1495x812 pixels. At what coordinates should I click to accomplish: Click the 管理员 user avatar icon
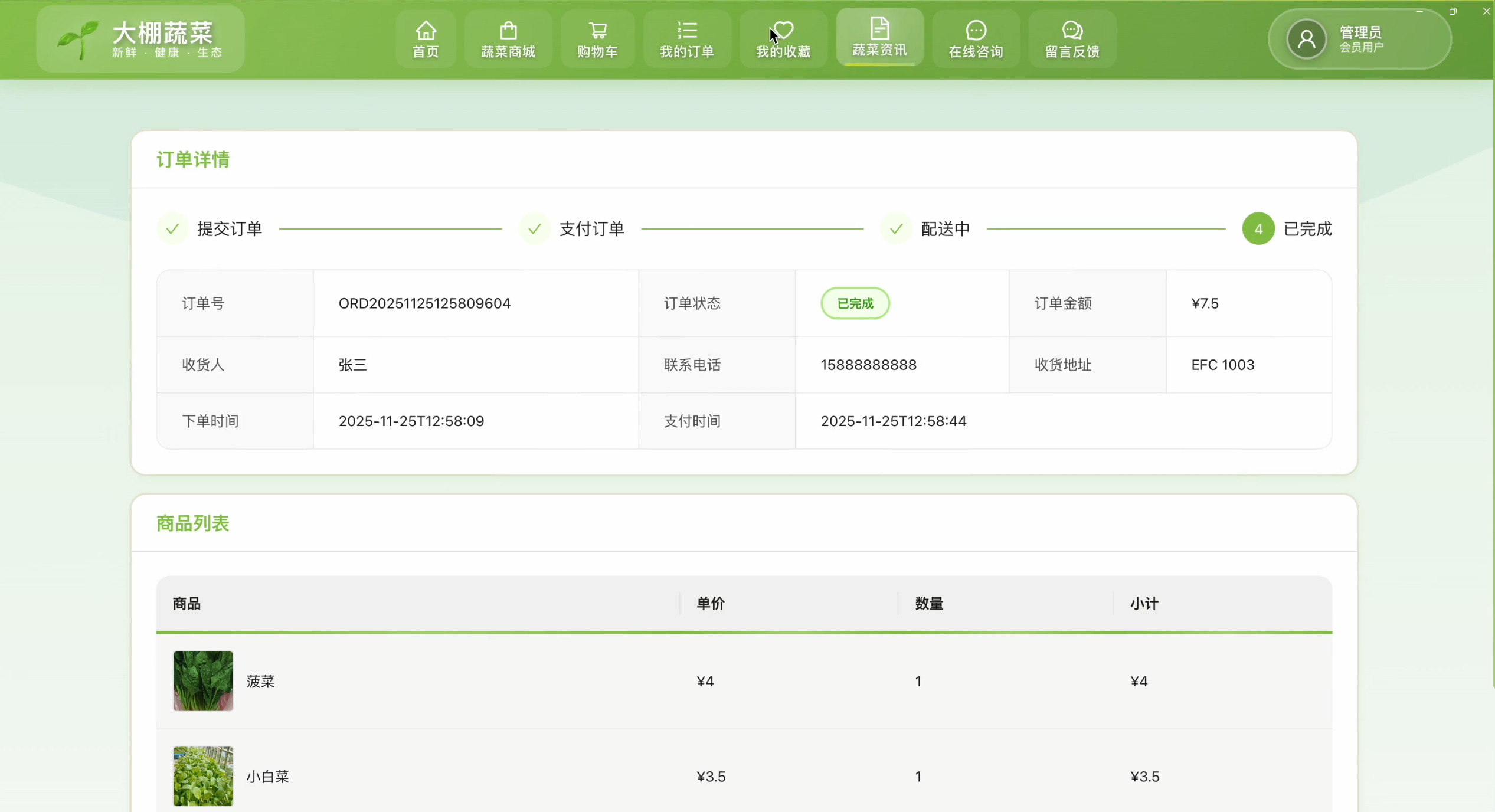pos(1306,40)
